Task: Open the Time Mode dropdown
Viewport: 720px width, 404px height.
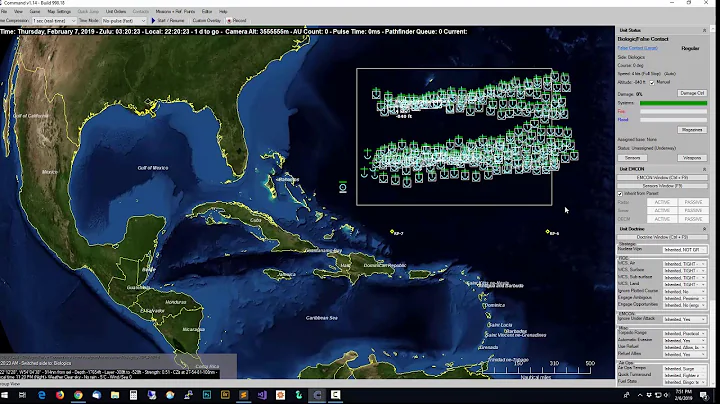Action: pyautogui.click(x=124, y=21)
